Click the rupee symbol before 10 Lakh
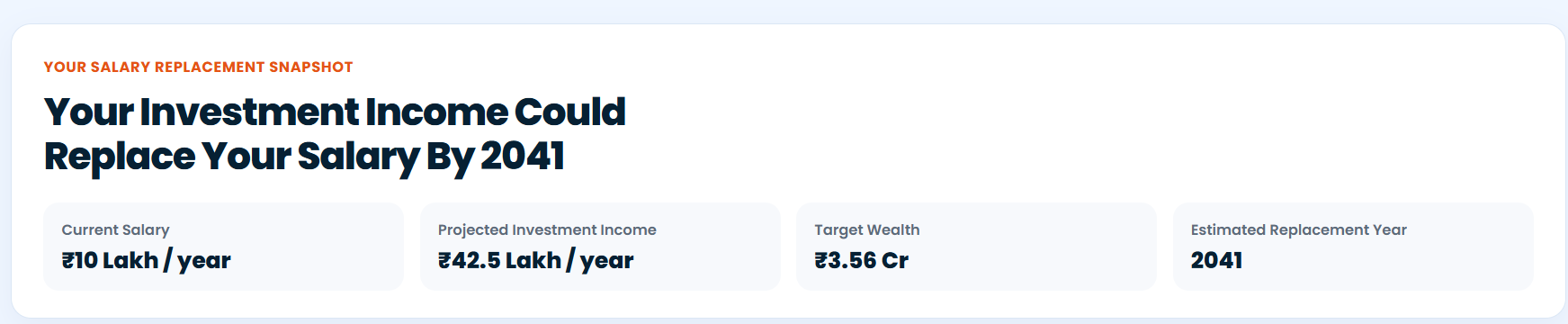1568x324 pixels. coord(67,260)
